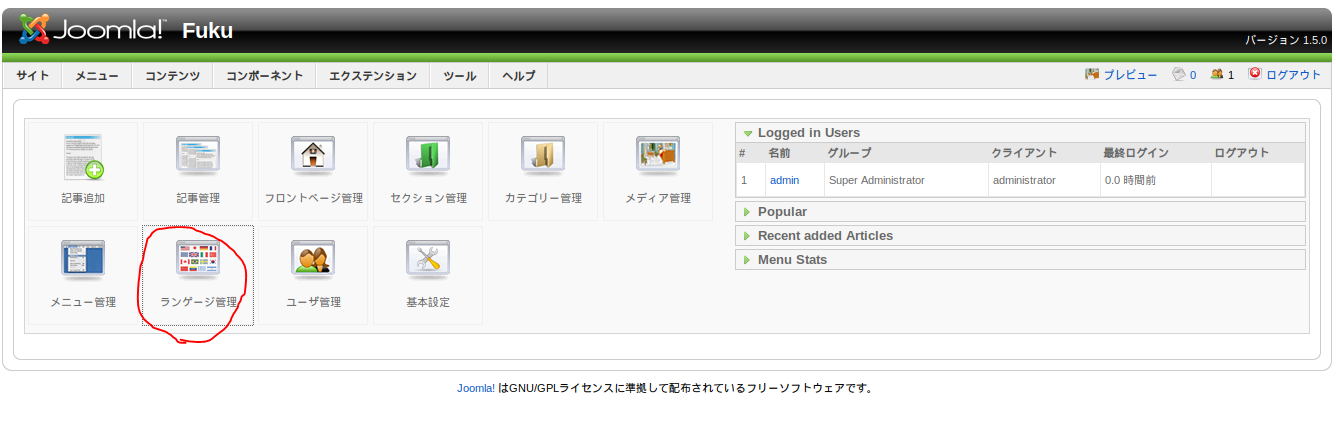Screen dimensions: 1336x443
Task: Open the エクステンション menu
Action: tap(373, 76)
